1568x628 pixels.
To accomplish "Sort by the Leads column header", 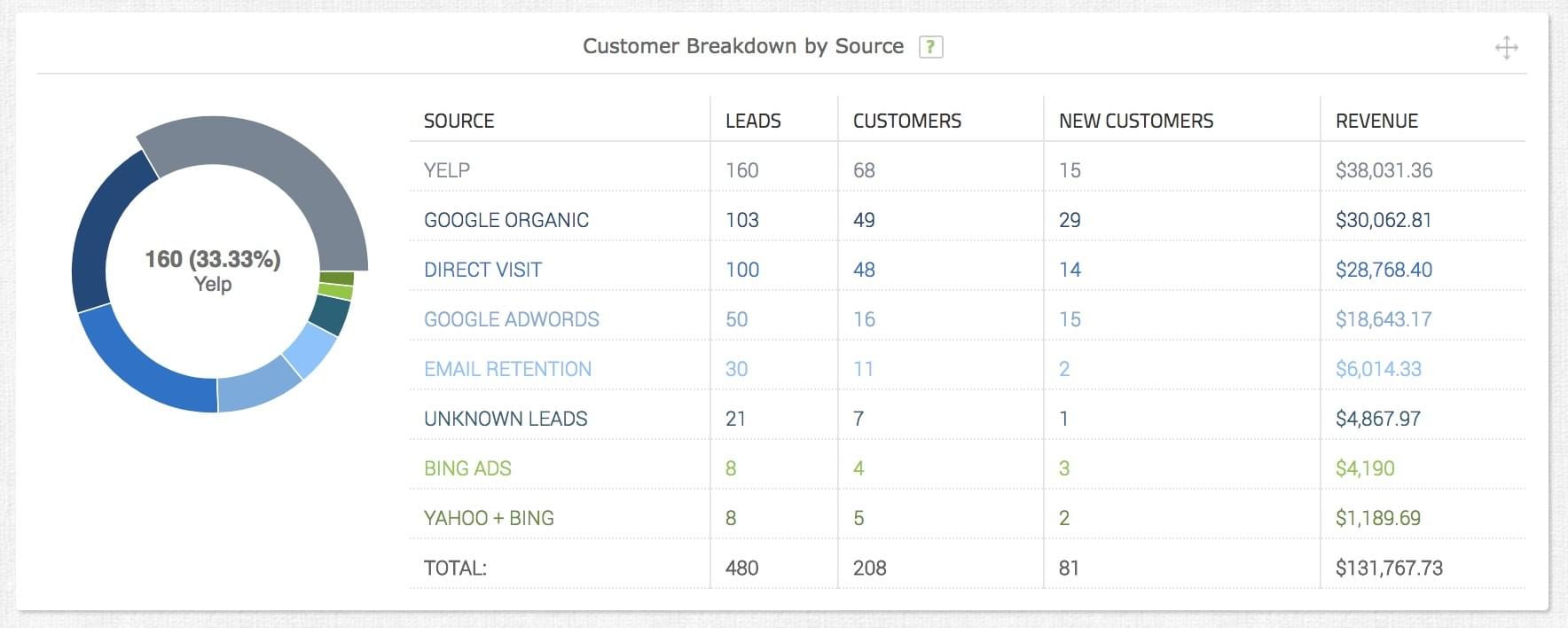I will [x=753, y=121].
